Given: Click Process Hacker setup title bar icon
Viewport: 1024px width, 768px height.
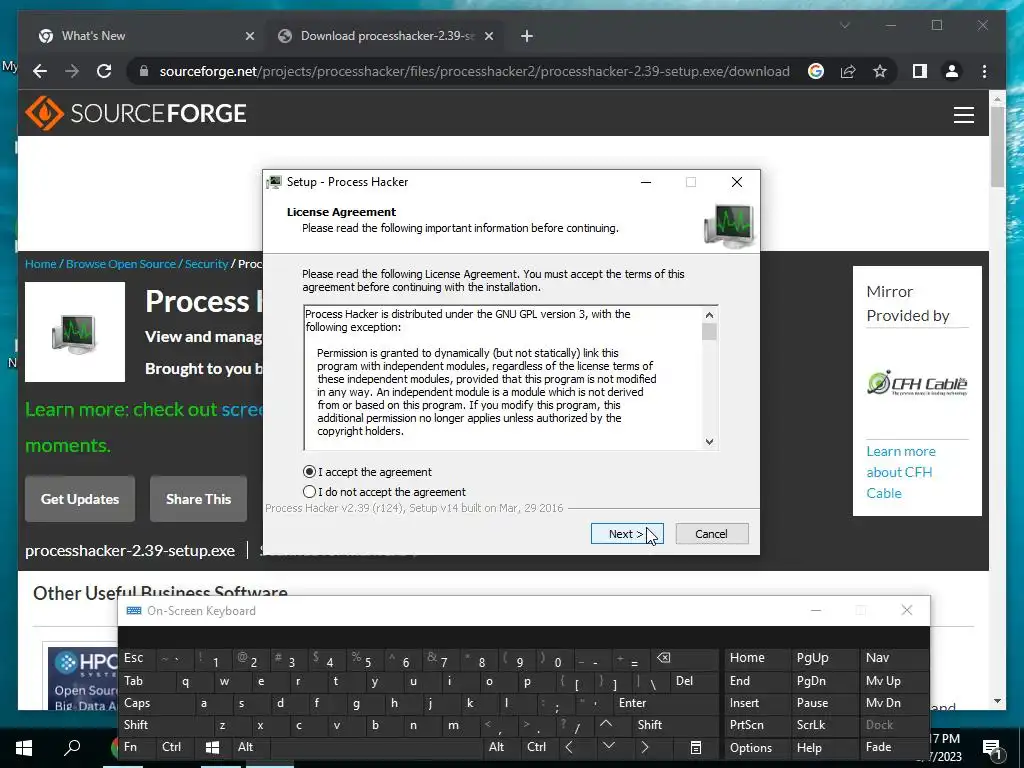Looking at the screenshot, I should click(274, 182).
